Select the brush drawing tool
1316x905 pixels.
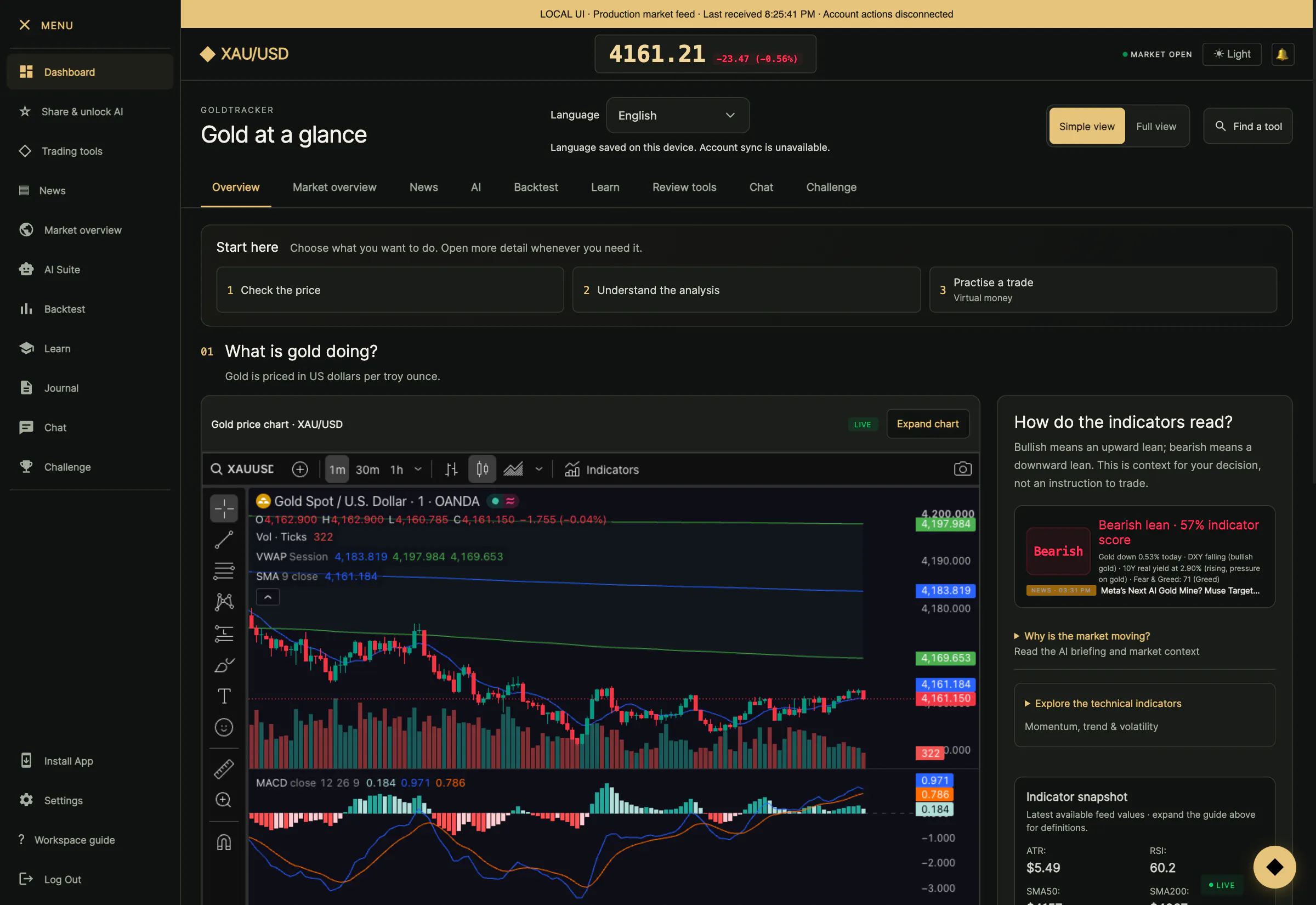(x=224, y=665)
